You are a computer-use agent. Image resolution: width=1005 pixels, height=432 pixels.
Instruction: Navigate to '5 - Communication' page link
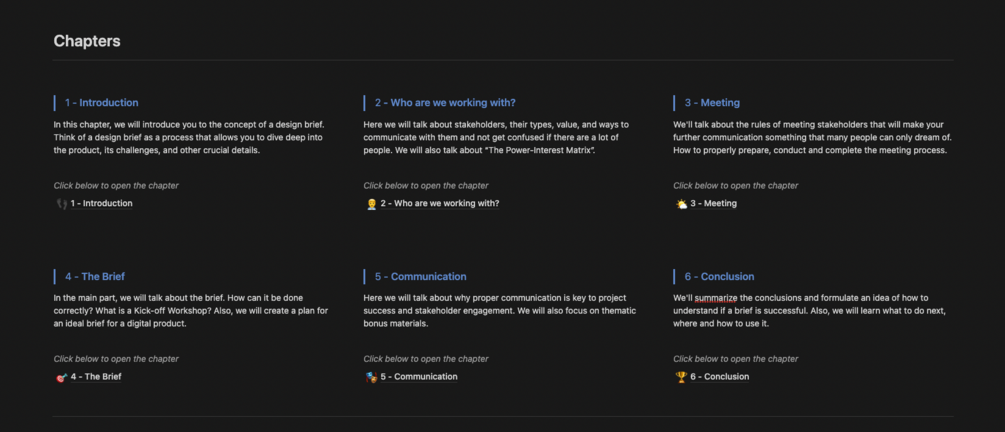pos(418,377)
